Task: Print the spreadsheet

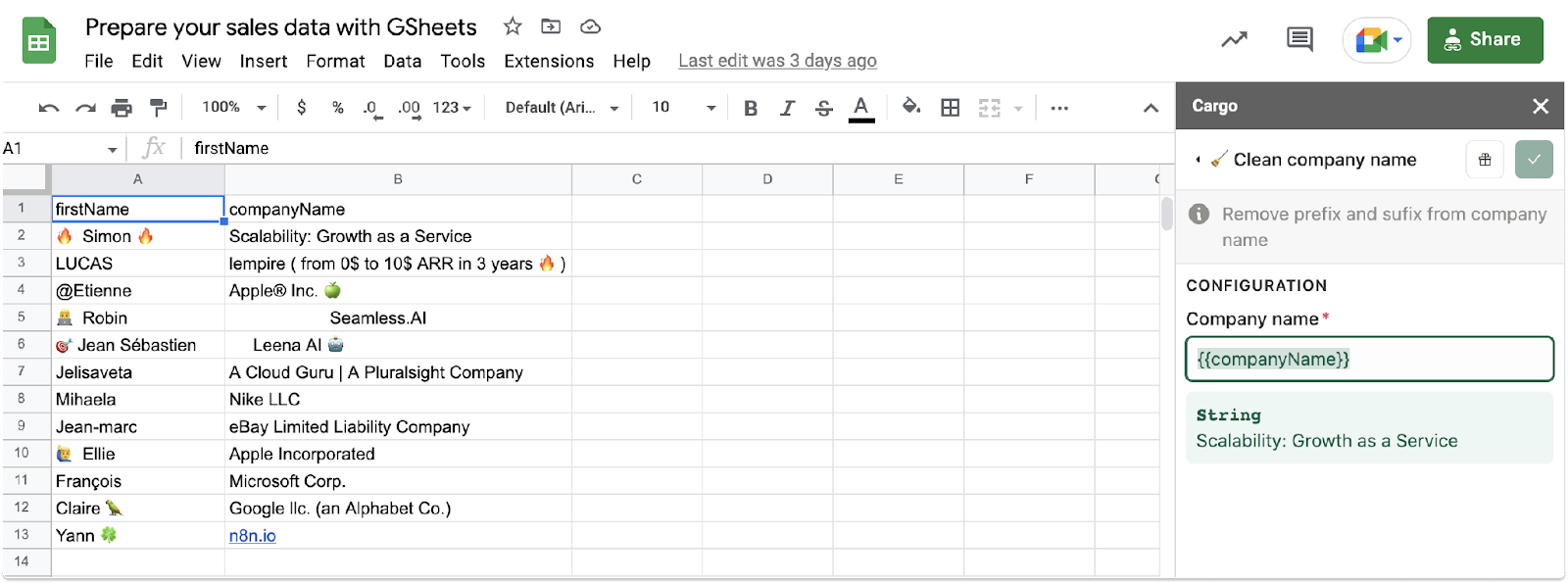Action: click(122, 108)
